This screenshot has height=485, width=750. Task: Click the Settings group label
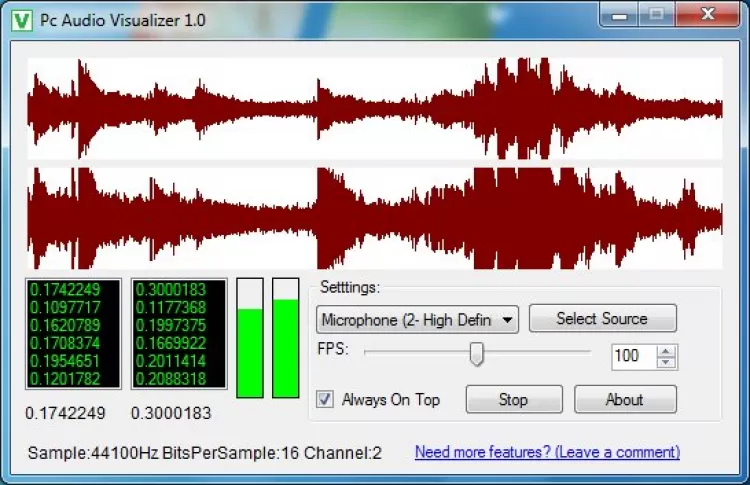[350, 287]
